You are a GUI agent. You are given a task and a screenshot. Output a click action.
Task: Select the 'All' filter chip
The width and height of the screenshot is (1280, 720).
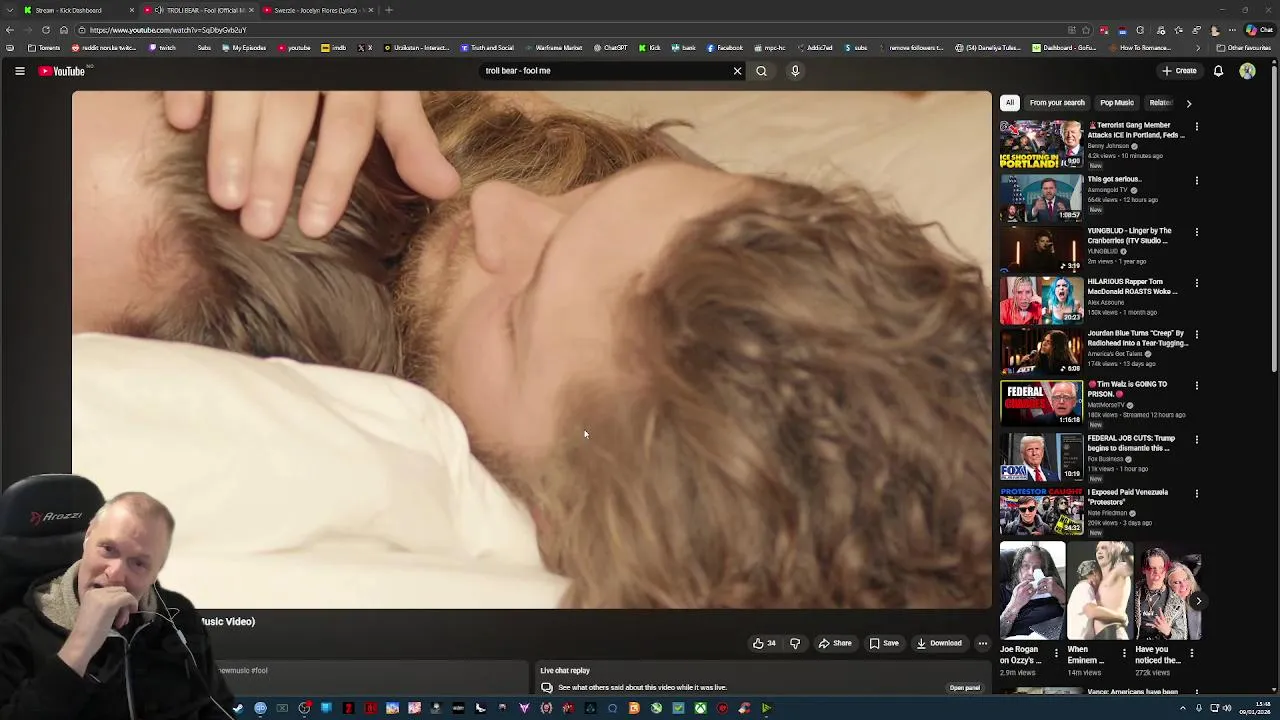pos(1010,103)
